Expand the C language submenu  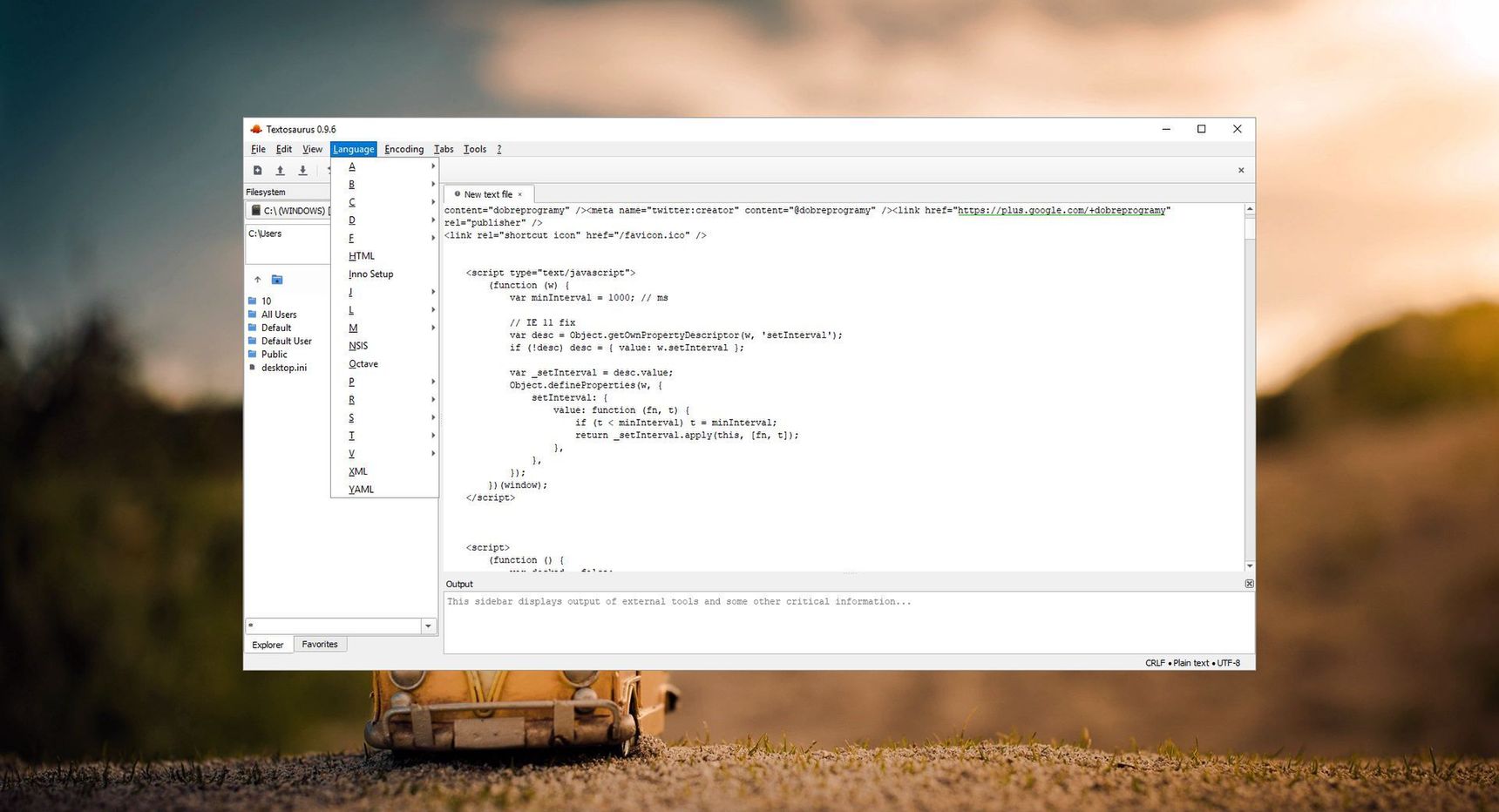pos(384,202)
